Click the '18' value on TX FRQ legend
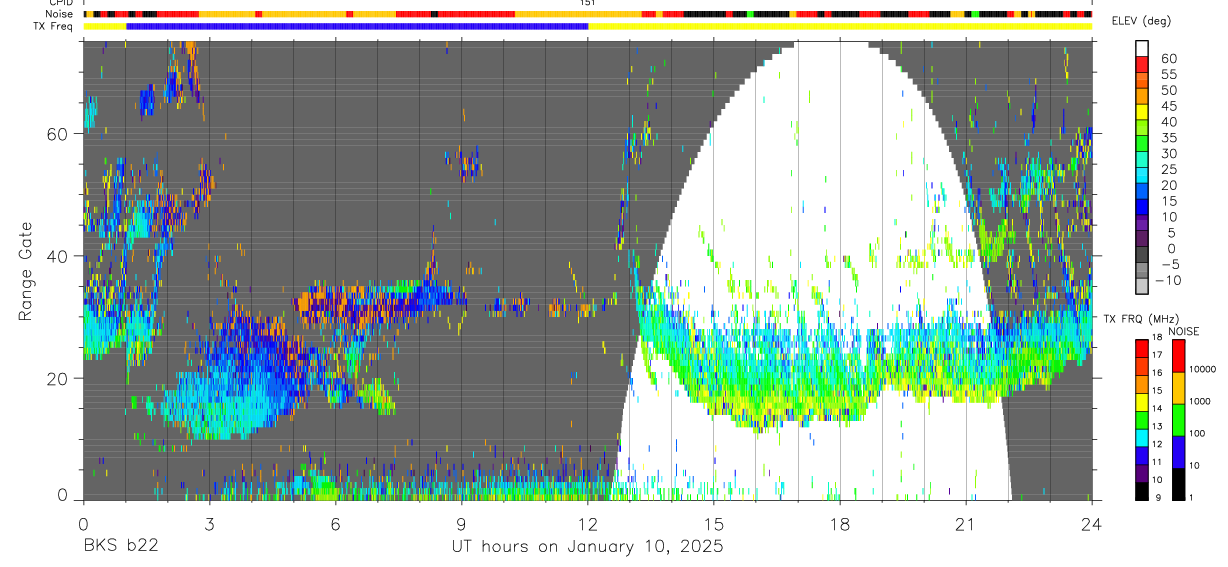The width and height of the screenshot is (1228, 567). tap(1155, 339)
